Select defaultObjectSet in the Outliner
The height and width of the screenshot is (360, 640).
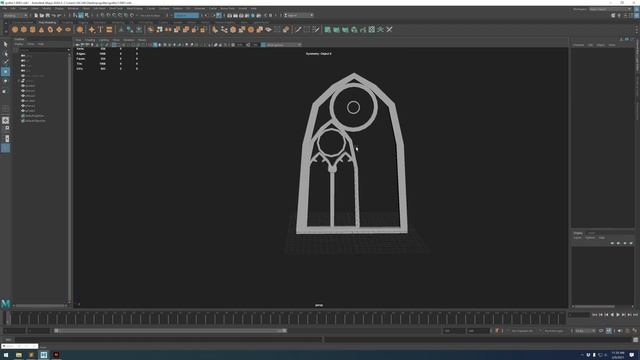tap(36, 121)
